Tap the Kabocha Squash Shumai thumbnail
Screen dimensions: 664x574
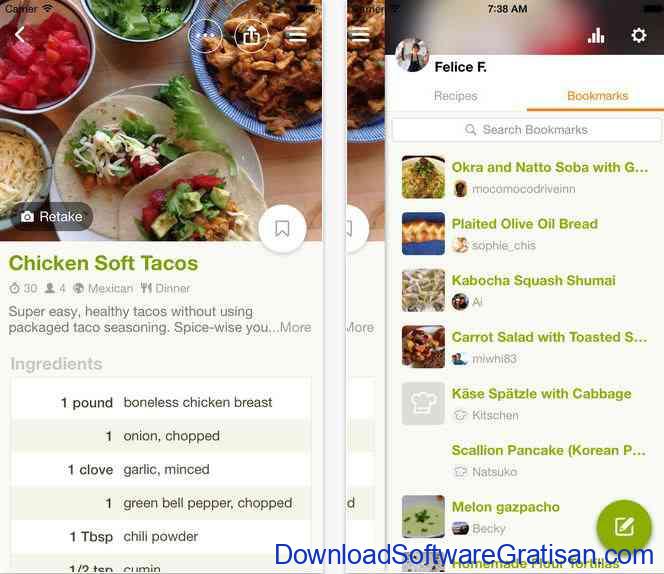(x=423, y=290)
